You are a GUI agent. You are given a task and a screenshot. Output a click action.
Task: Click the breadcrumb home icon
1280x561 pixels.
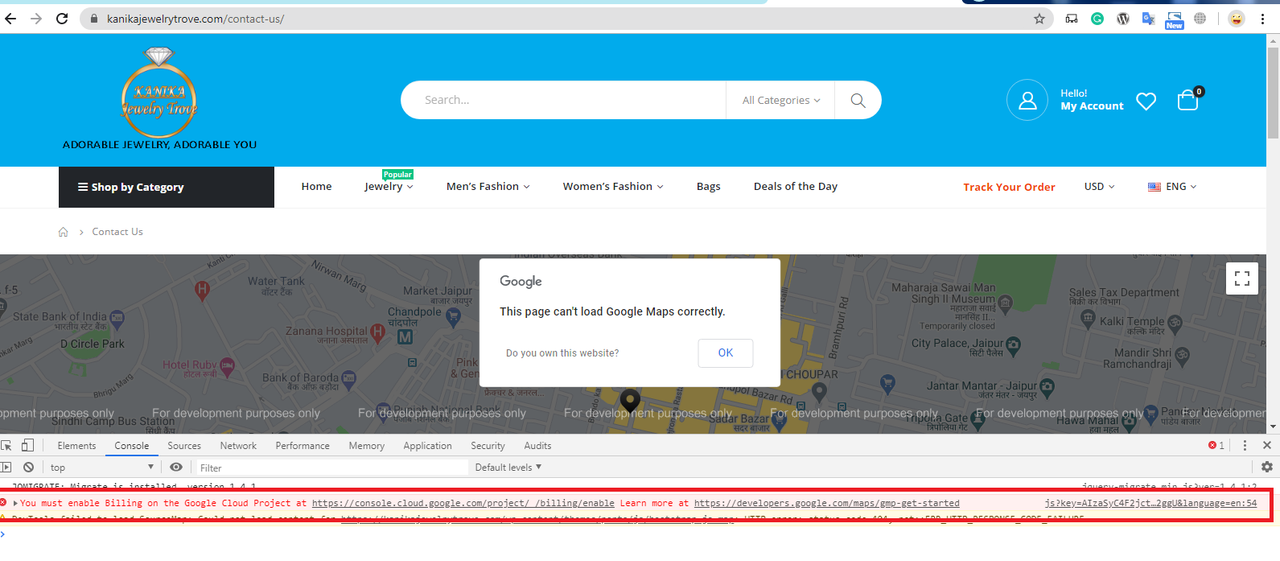(63, 232)
